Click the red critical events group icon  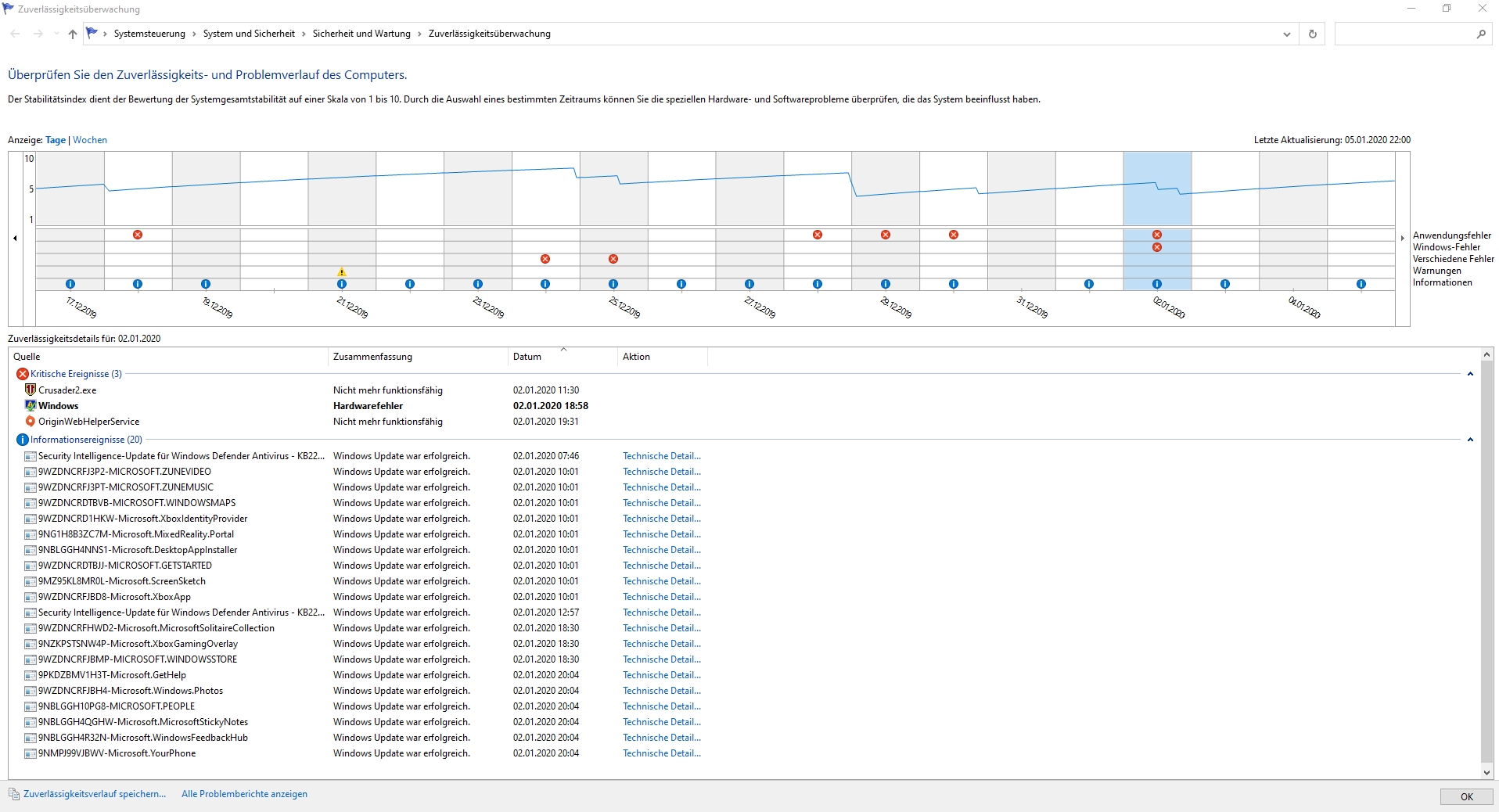click(23, 374)
